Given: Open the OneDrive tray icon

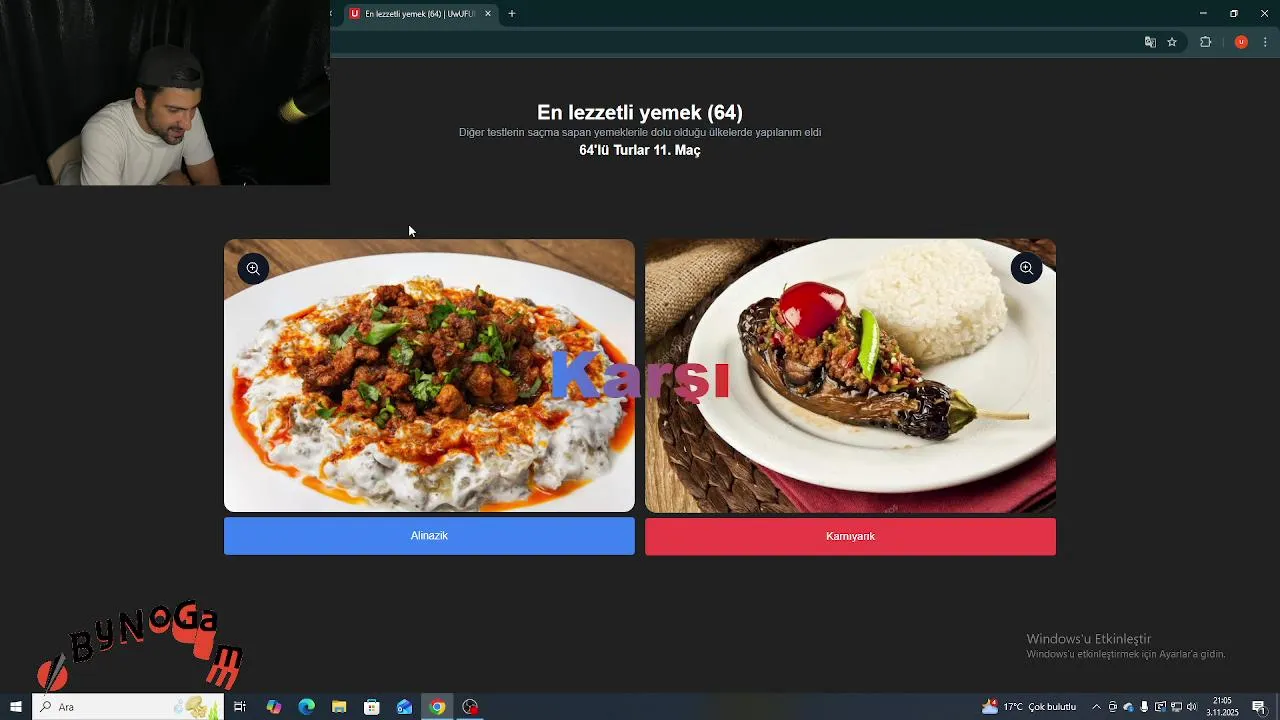Looking at the screenshot, I should pos(1128,707).
